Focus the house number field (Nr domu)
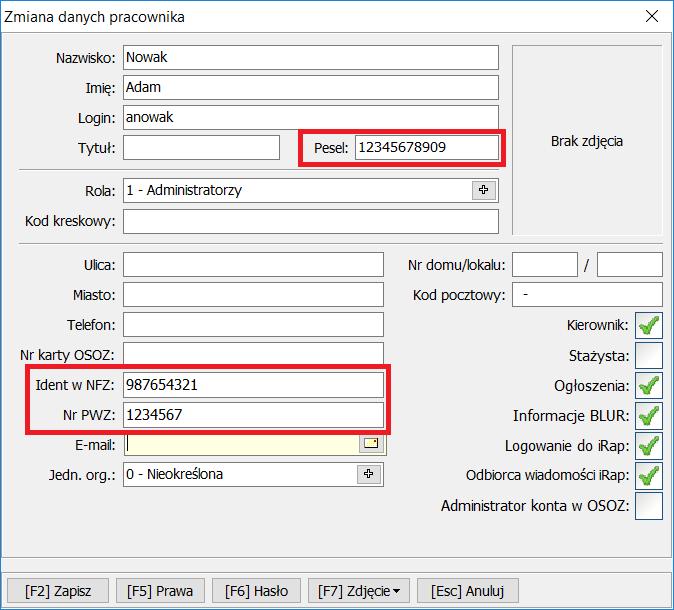 coord(545,264)
